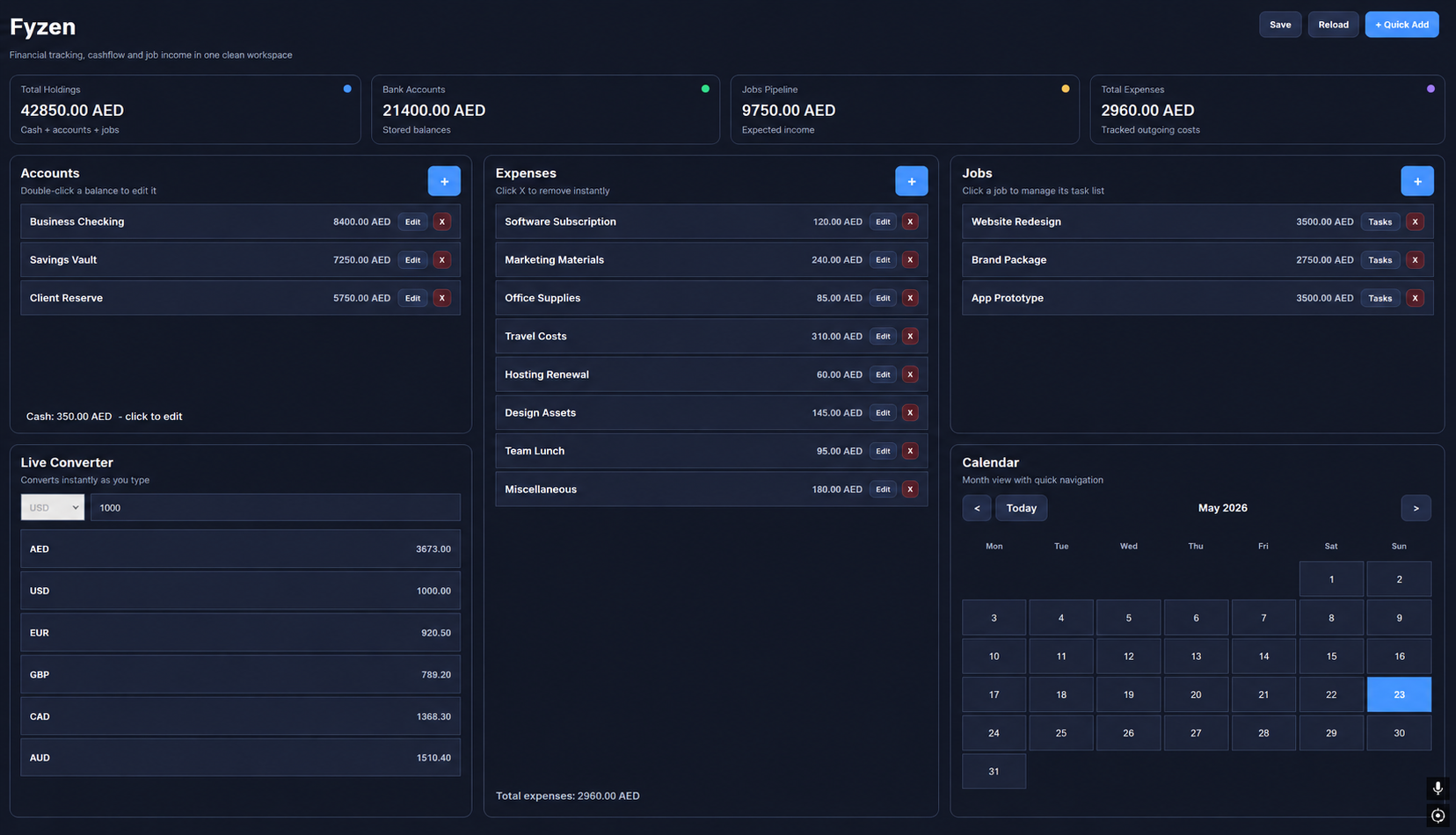Open Tasks for App Prototype
This screenshot has height=835, width=1456.
(x=1380, y=298)
